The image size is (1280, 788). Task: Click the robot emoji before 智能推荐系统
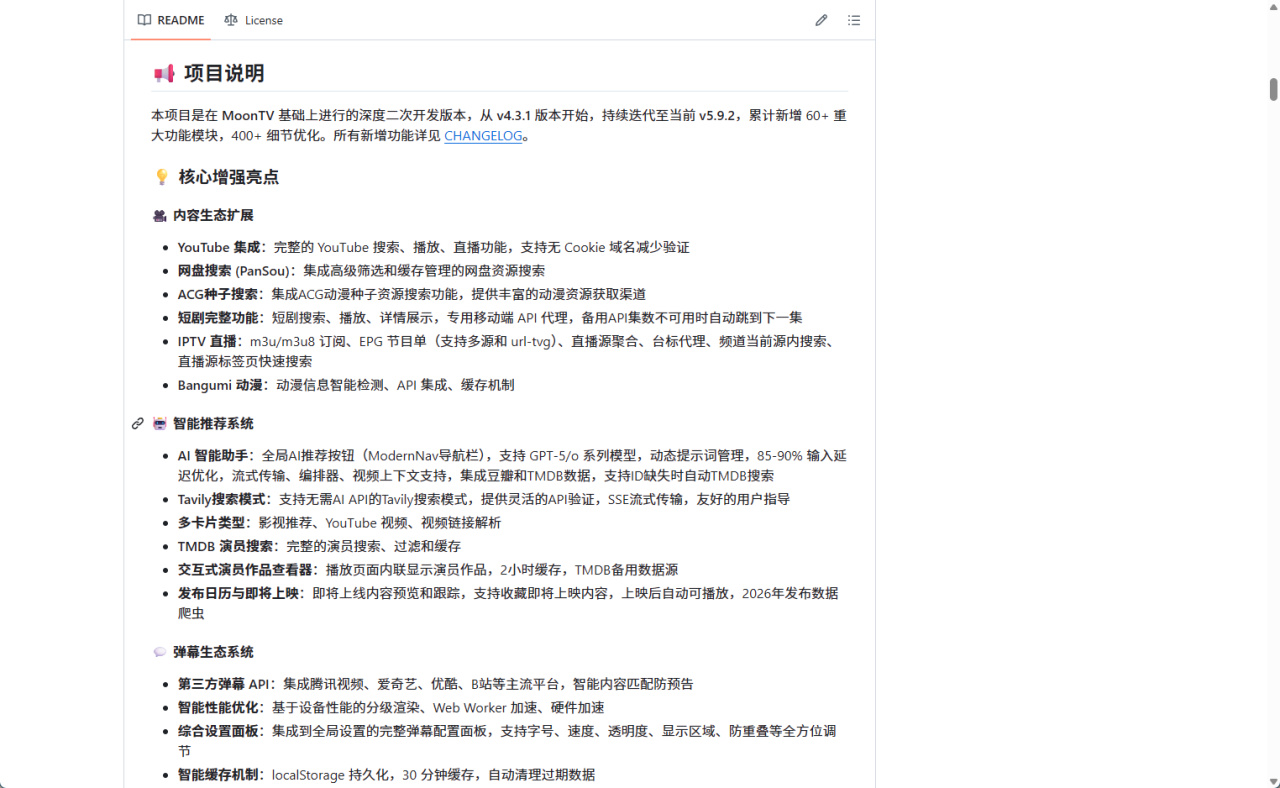[x=160, y=423]
